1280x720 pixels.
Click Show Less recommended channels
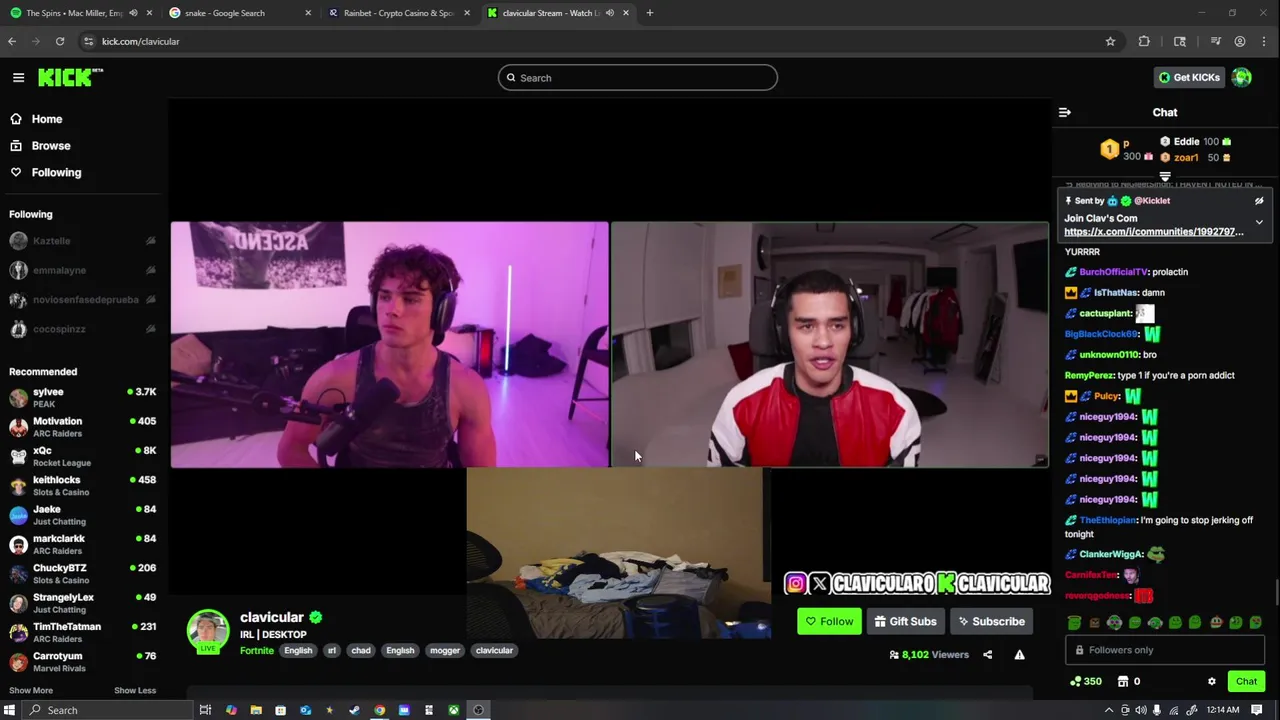[x=135, y=690]
